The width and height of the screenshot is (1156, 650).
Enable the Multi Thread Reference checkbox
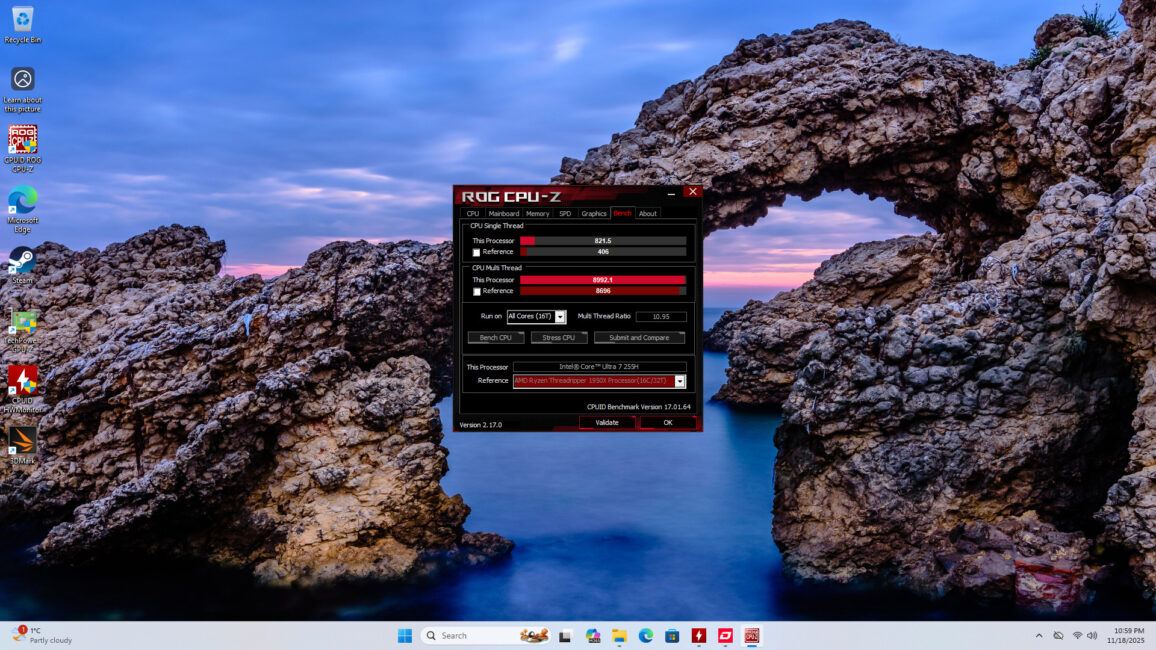click(x=476, y=292)
